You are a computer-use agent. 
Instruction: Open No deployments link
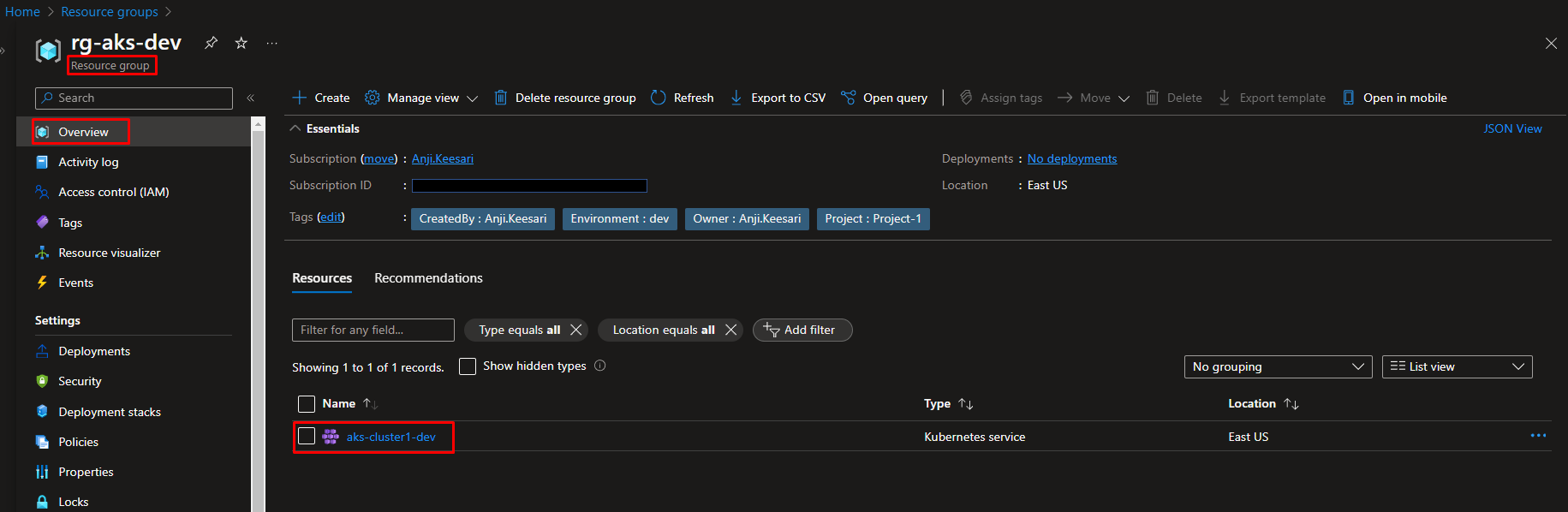point(1072,158)
